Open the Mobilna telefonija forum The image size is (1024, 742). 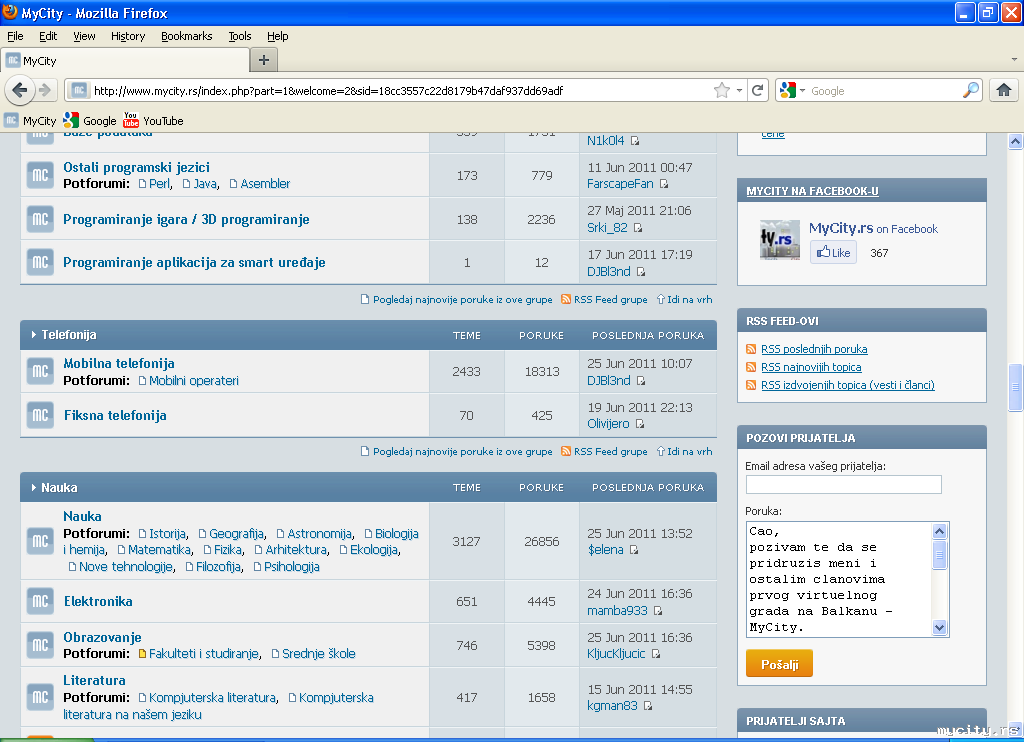click(x=119, y=363)
